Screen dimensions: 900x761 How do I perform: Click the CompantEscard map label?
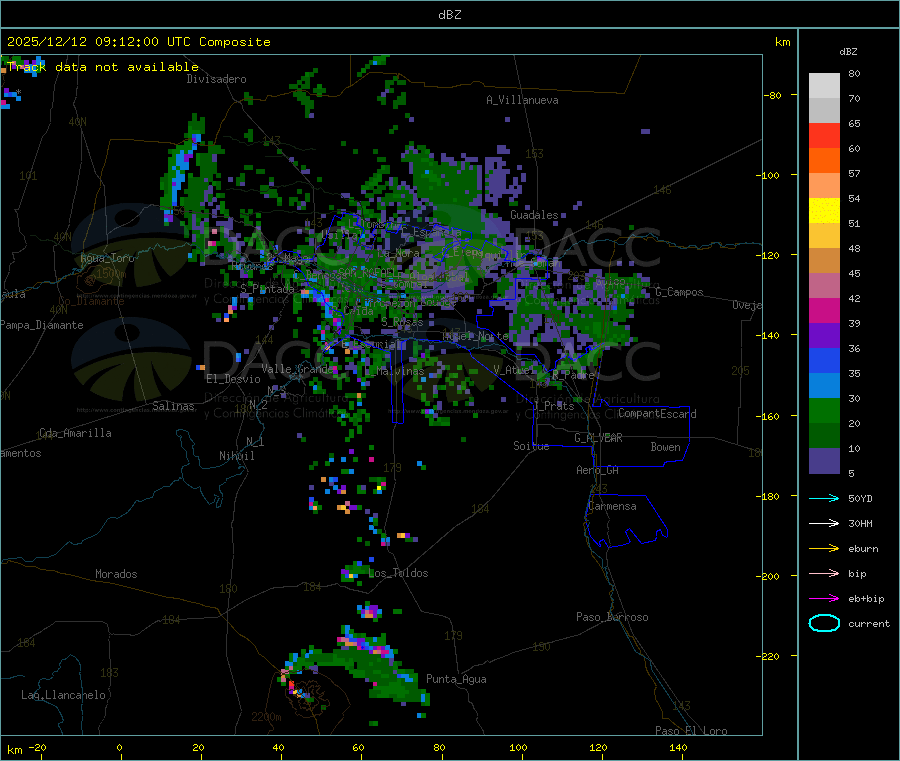[x=657, y=414]
